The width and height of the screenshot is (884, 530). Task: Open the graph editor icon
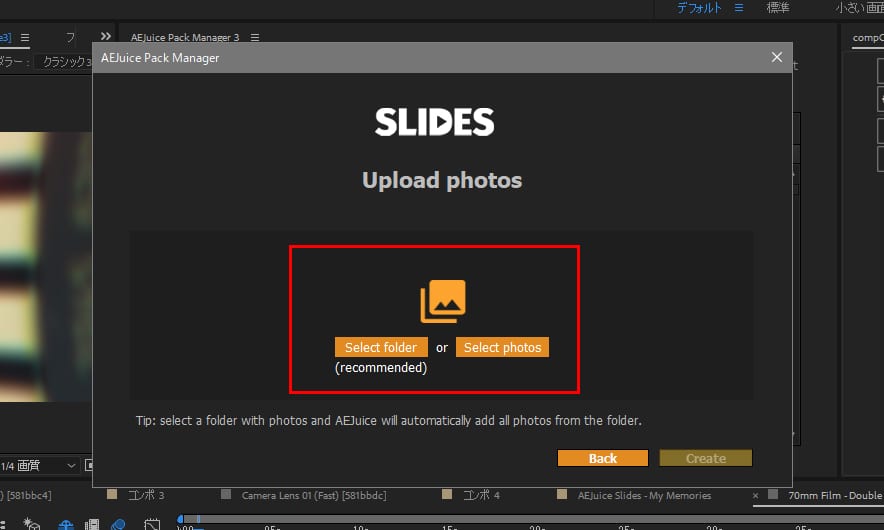point(152,525)
